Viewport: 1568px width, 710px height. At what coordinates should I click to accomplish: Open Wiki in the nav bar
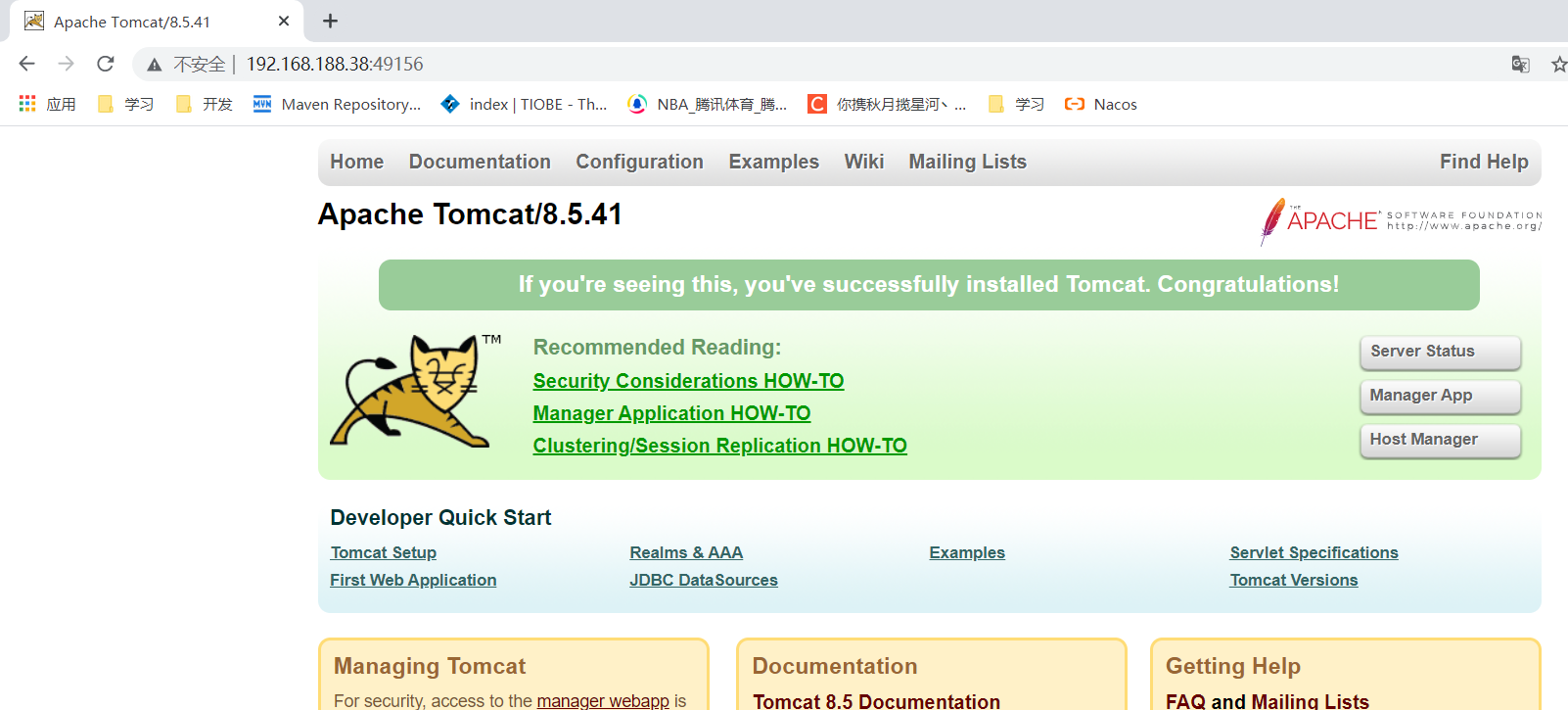point(864,162)
